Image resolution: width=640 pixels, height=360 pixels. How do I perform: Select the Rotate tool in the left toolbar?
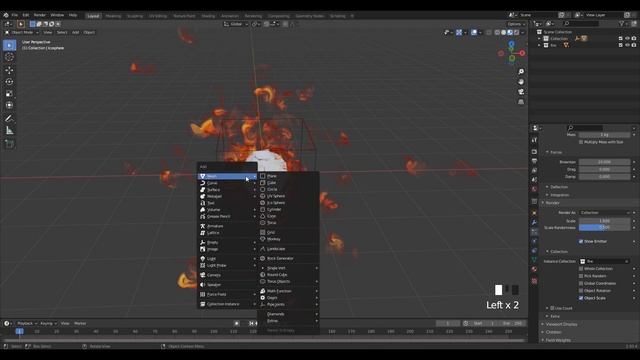[x=9, y=82]
